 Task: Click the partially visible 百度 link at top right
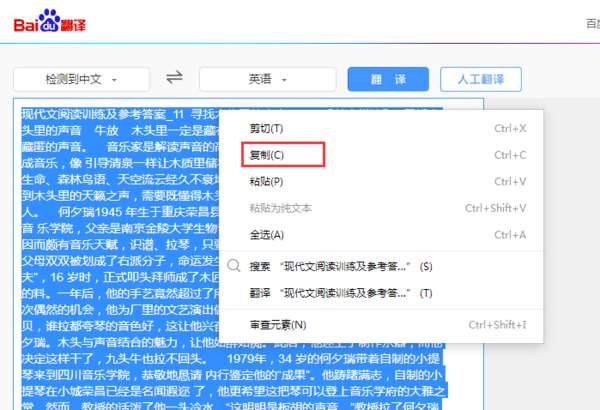(593, 24)
